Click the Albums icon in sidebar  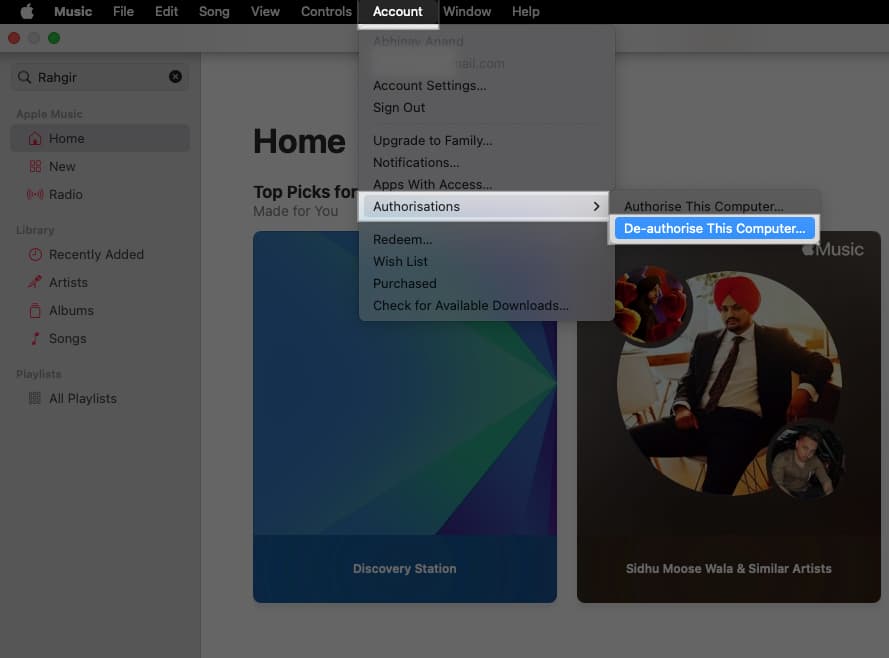pyautogui.click(x=35, y=310)
